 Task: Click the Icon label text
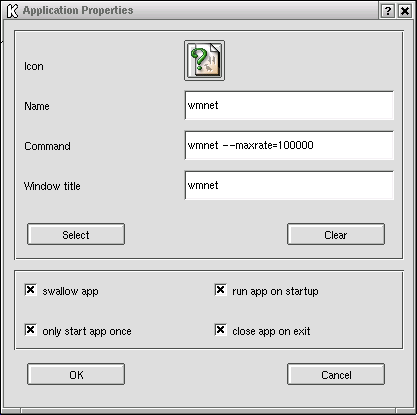click(34, 66)
